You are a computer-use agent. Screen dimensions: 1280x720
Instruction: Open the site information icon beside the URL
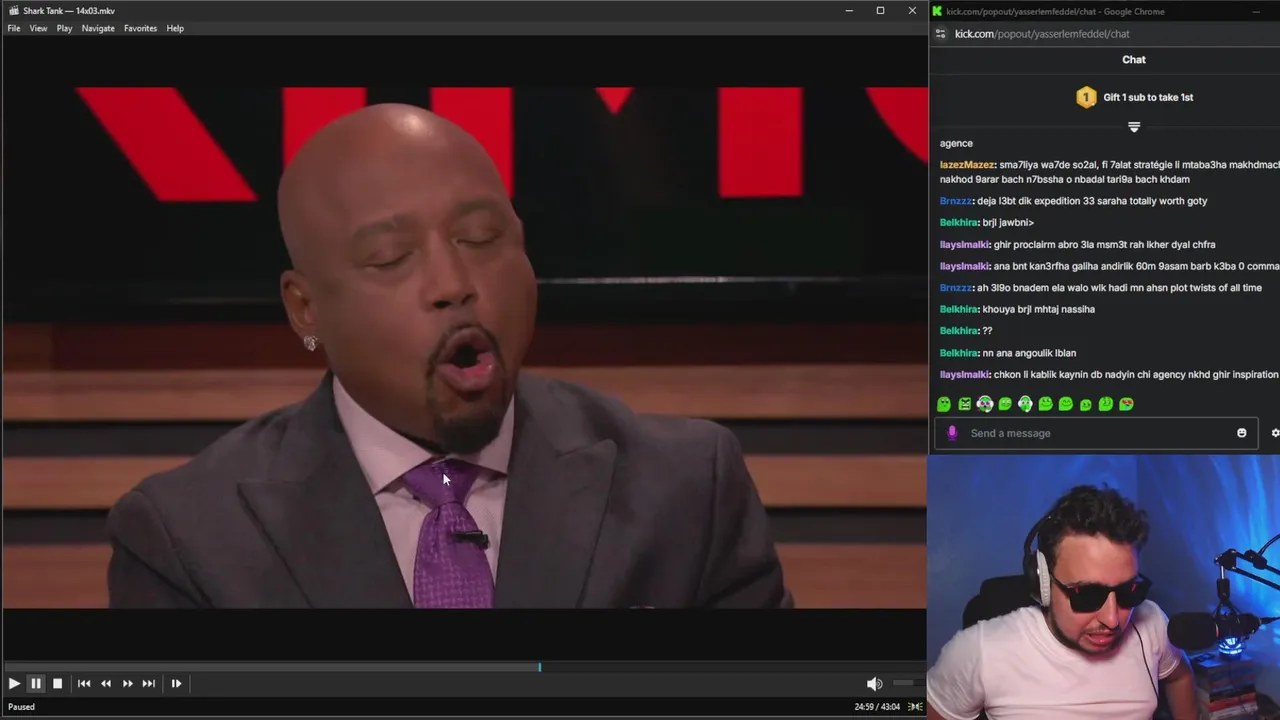pyautogui.click(x=940, y=34)
